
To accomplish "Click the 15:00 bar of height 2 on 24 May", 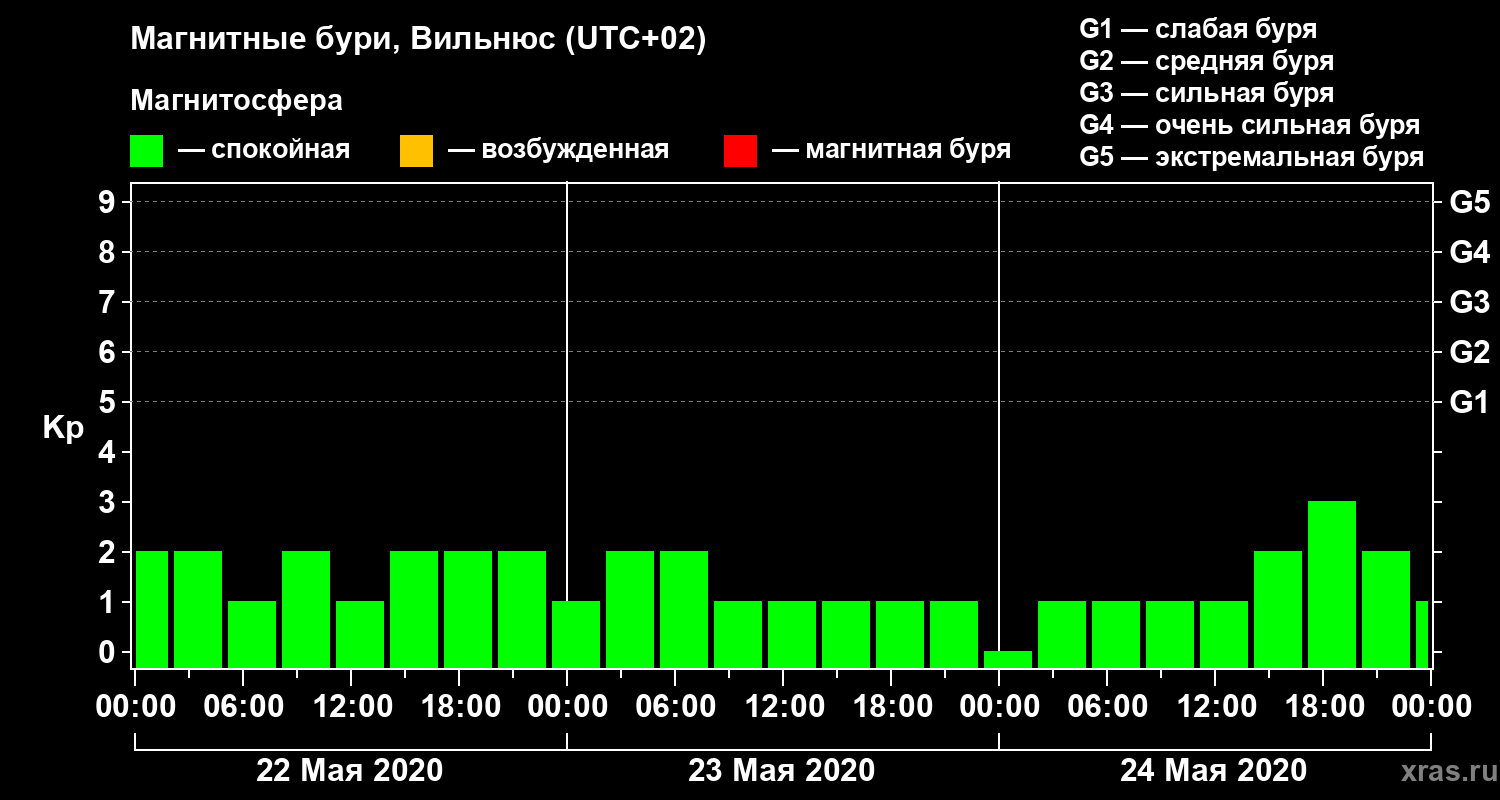I will (x=1278, y=609).
